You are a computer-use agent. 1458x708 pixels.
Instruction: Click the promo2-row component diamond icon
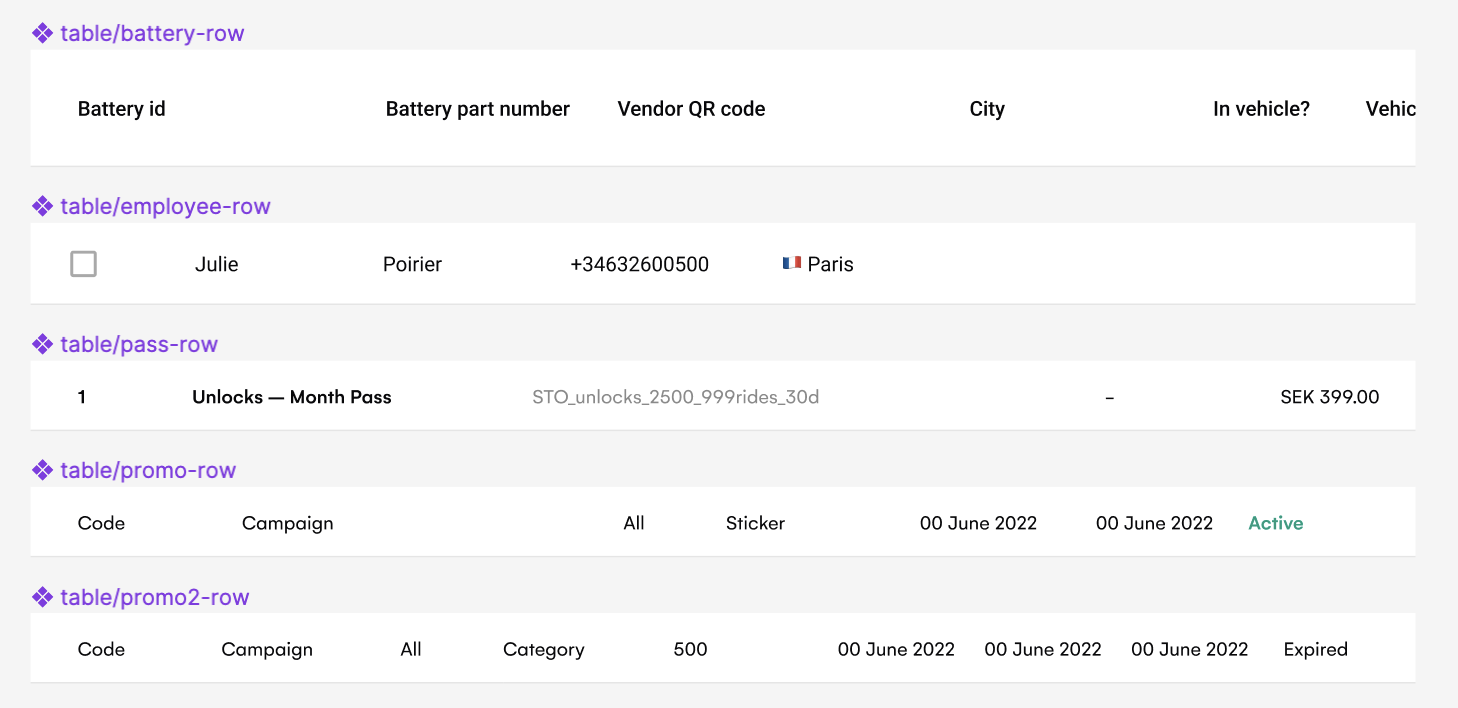42,598
